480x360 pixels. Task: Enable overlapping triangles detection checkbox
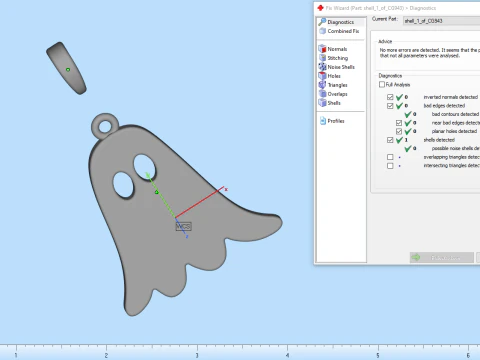point(390,157)
